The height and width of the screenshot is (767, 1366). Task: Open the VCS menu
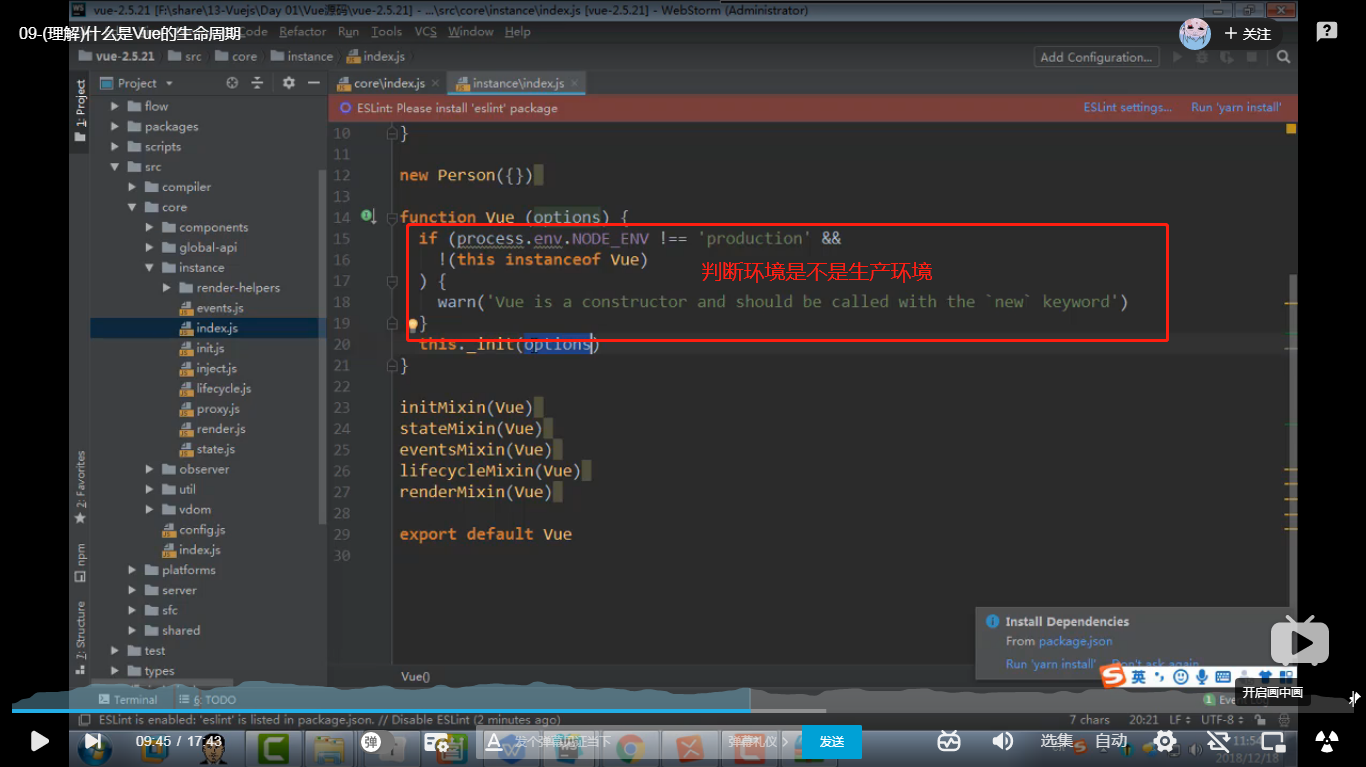(x=426, y=32)
